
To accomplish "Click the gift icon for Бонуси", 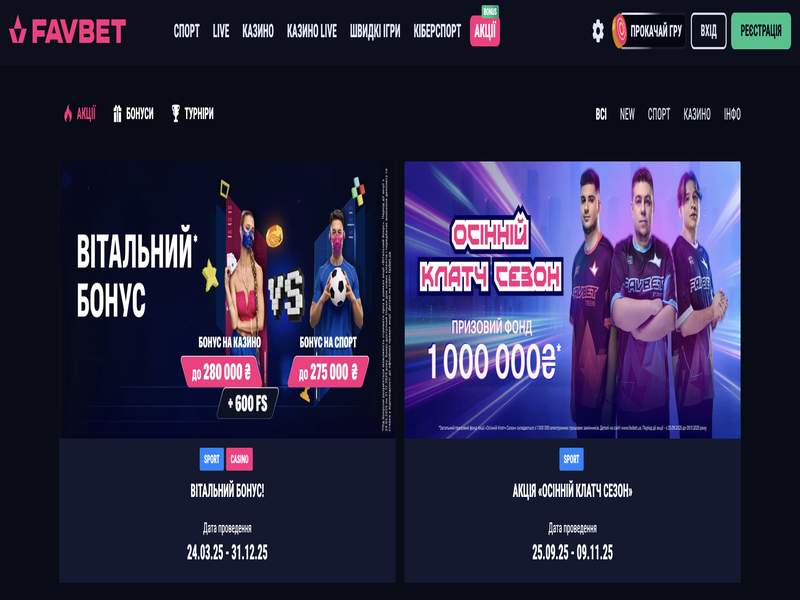I will [x=117, y=113].
